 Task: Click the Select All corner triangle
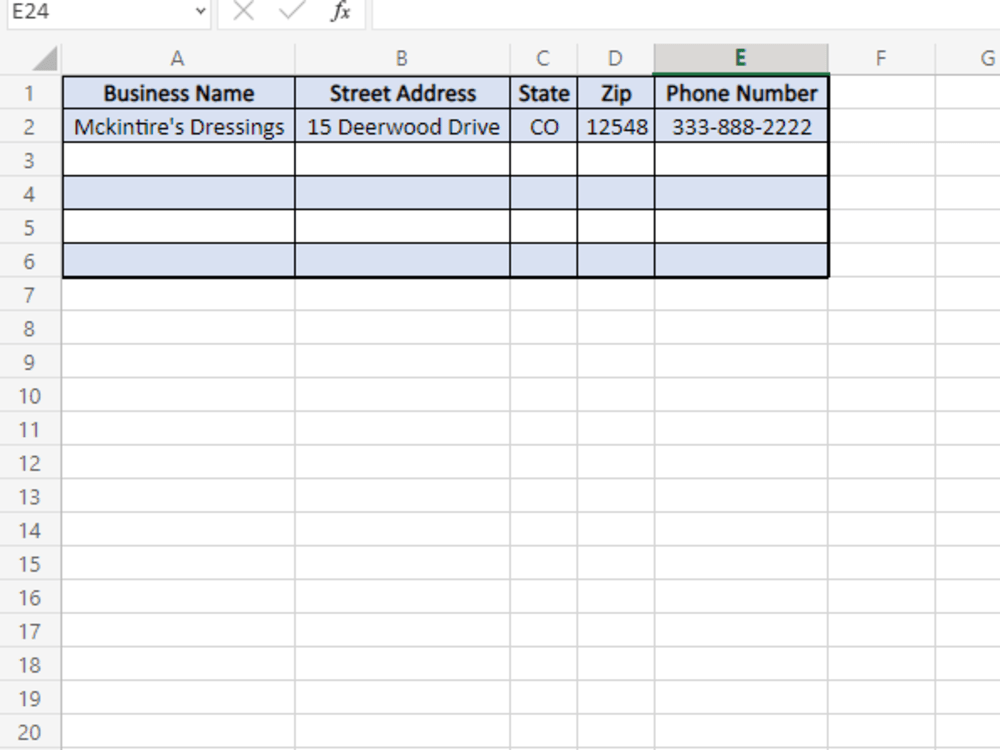point(45,59)
